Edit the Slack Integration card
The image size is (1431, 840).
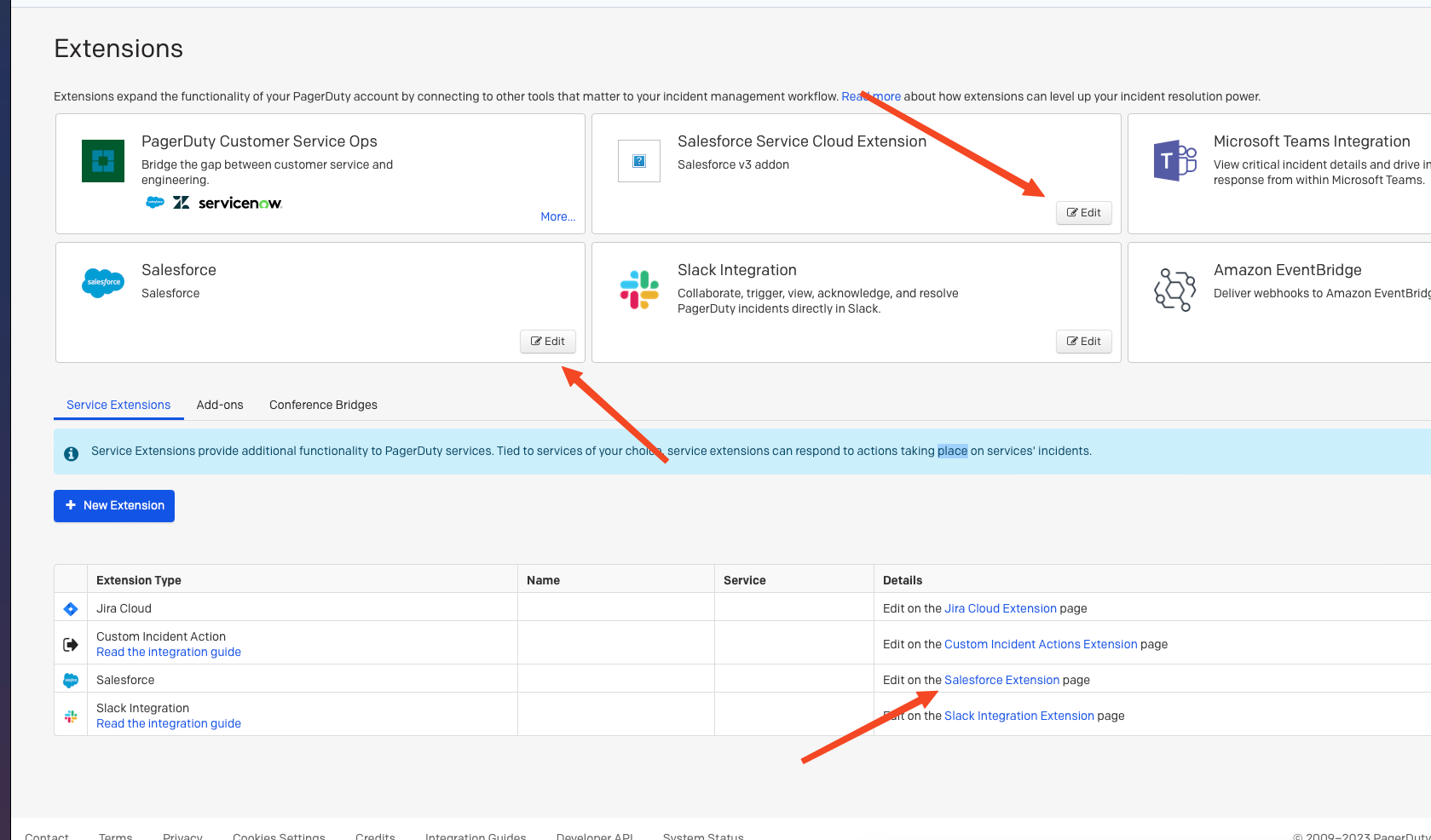tap(1084, 342)
